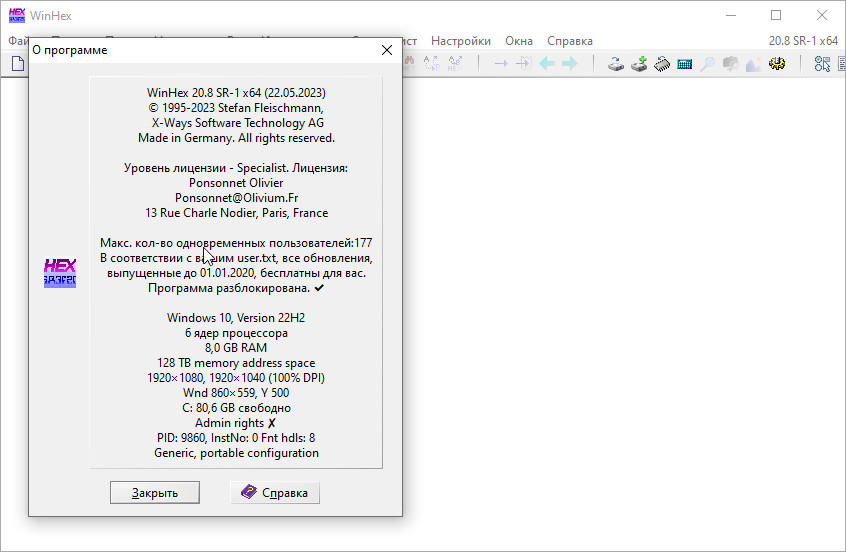Click the Generic, portable configuration line
Image resolution: width=846 pixels, height=552 pixels.
236,453
